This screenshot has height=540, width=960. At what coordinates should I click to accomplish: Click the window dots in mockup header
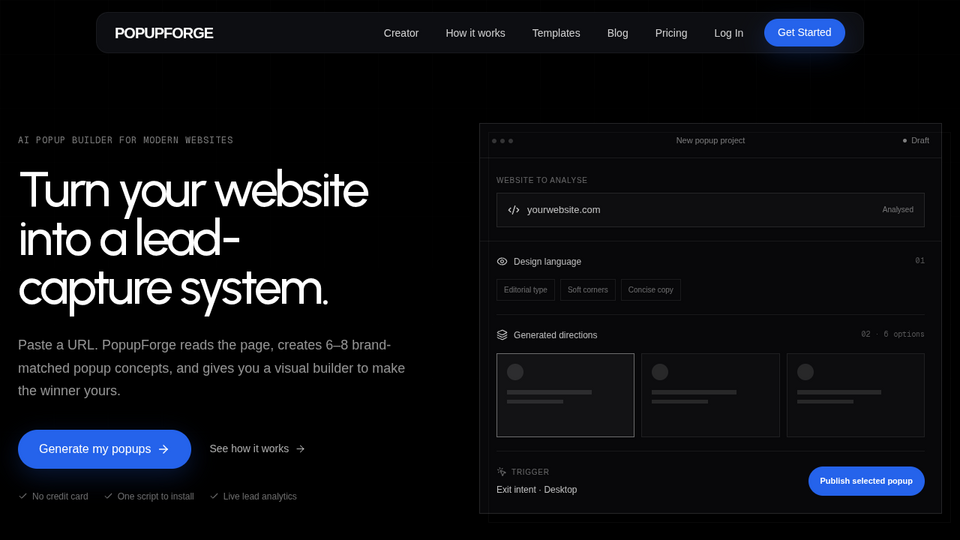(503, 141)
